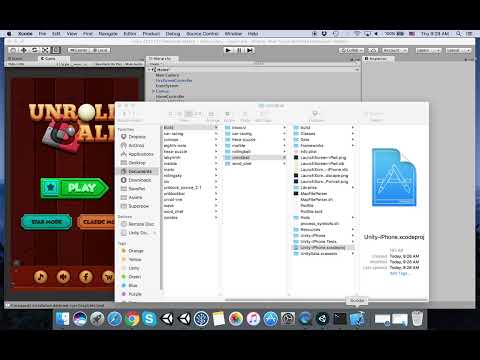The image size is (480, 360).
Task: Select the Move tool in Unity toolbar
Action: click(24, 50)
